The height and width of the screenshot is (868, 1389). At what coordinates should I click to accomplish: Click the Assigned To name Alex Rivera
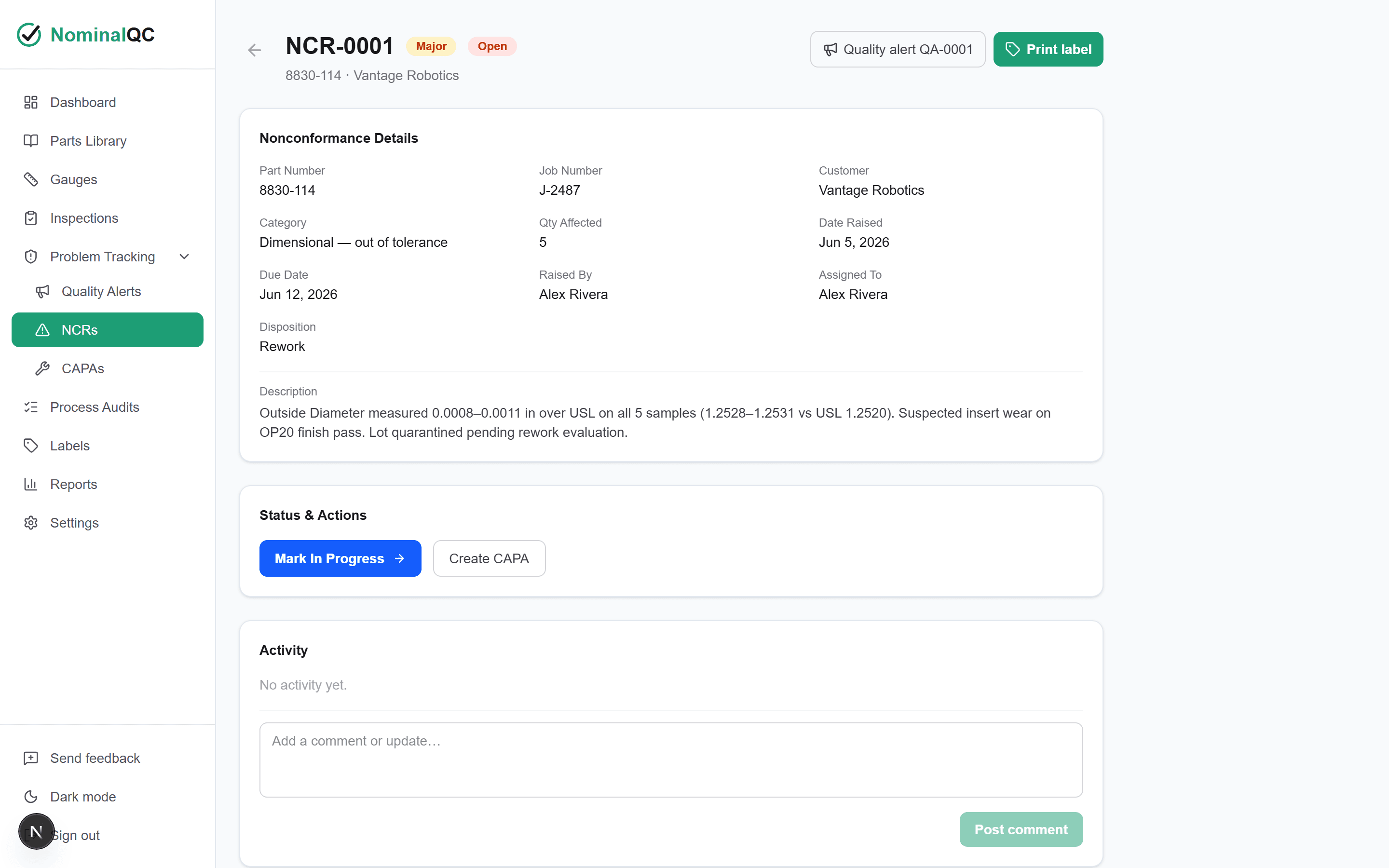coord(853,295)
